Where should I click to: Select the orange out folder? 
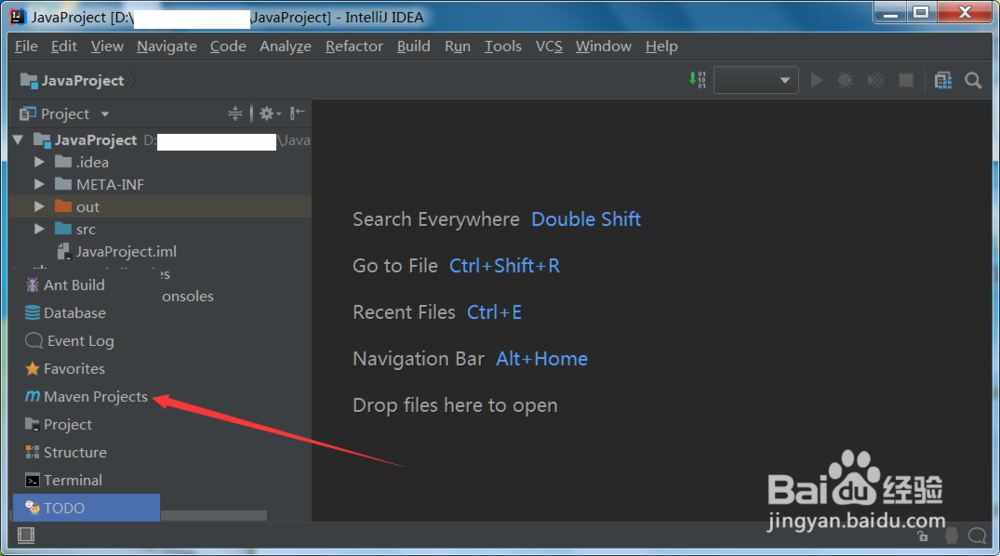(x=160, y=207)
